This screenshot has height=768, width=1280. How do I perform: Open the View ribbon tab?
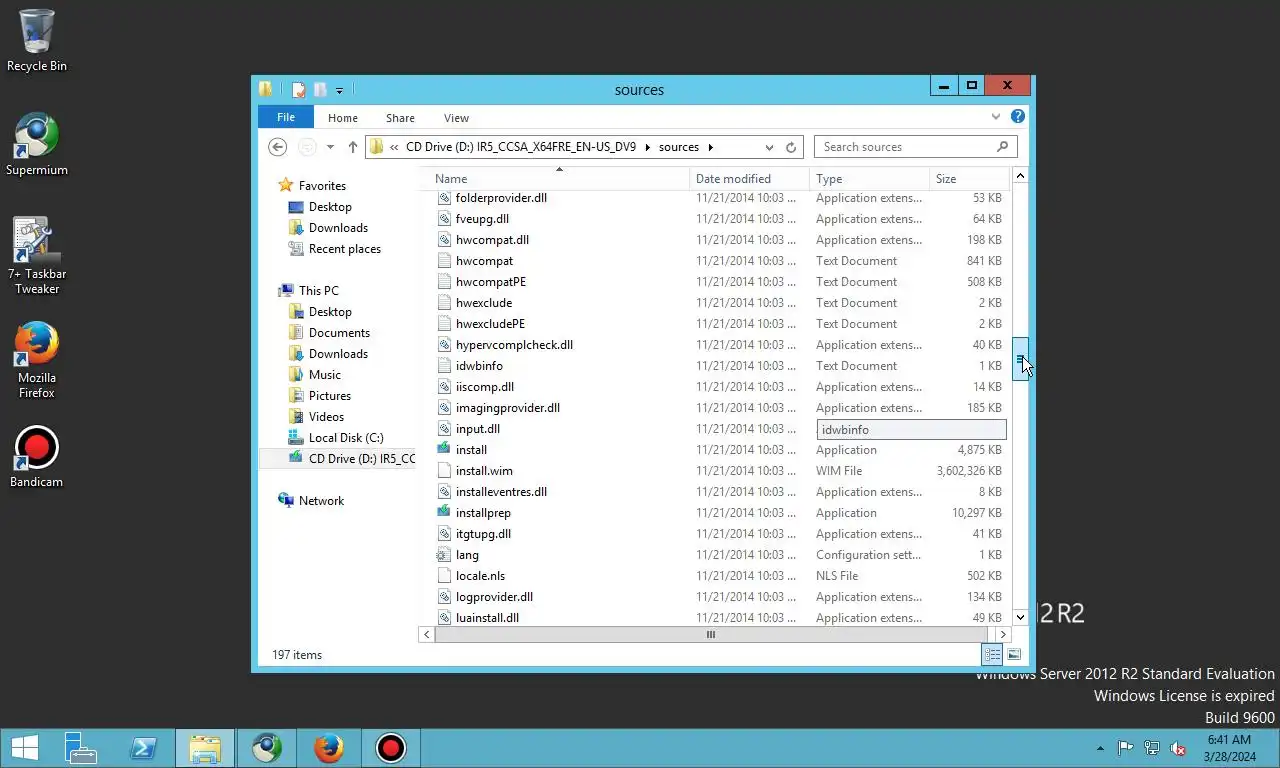pyautogui.click(x=456, y=118)
